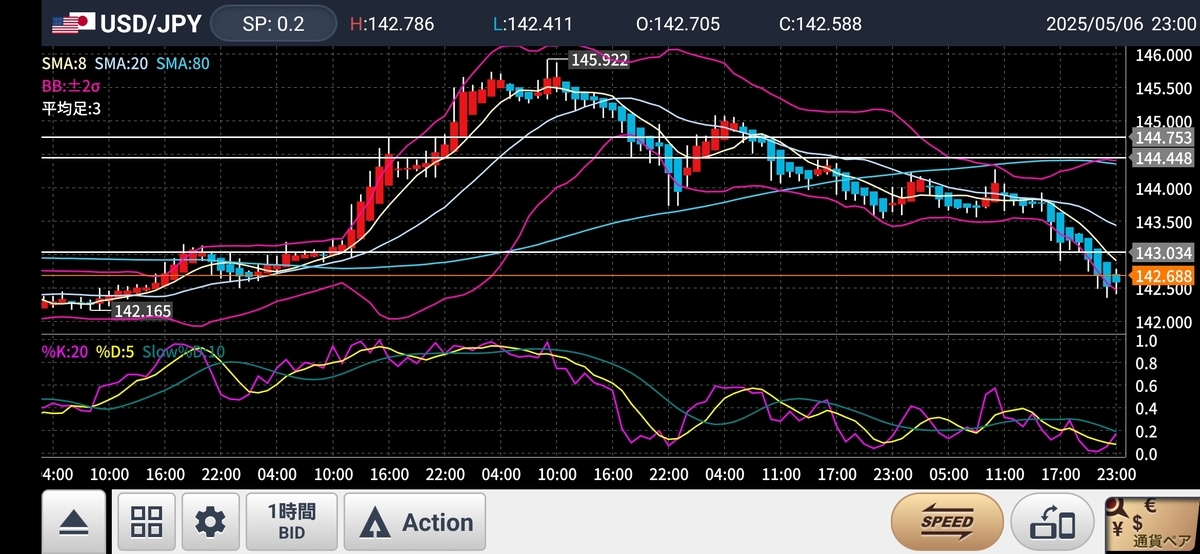Tap the 16:00 label under the 144.4 rally
The height and width of the screenshot is (554, 1200).
point(387,474)
